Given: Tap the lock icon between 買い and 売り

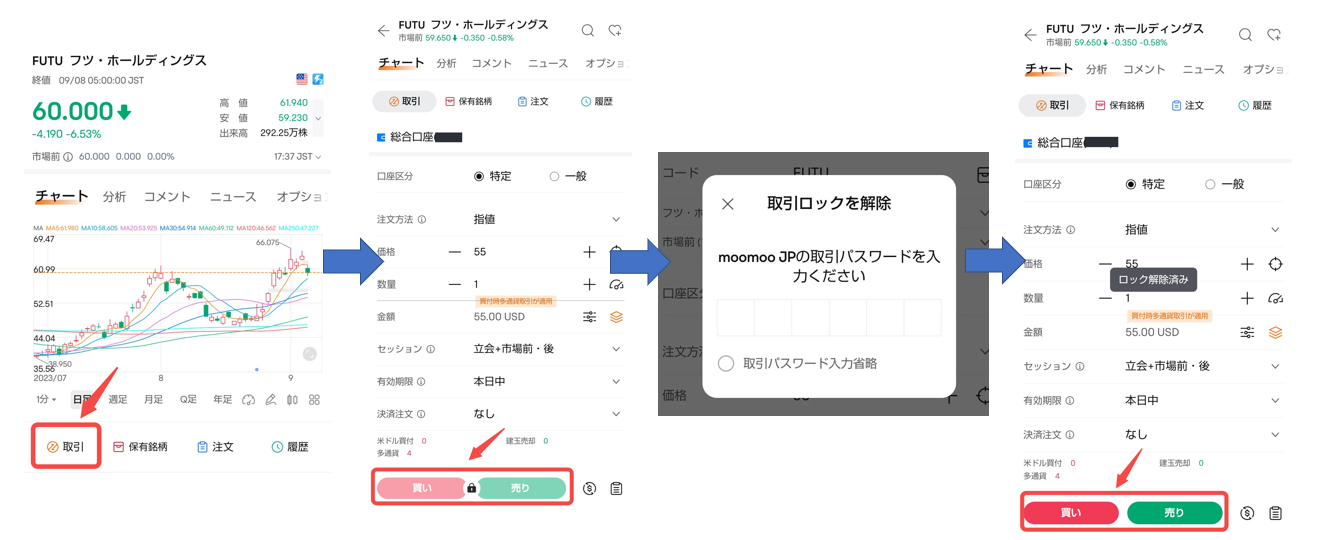Looking at the screenshot, I should tap(472, 488).
